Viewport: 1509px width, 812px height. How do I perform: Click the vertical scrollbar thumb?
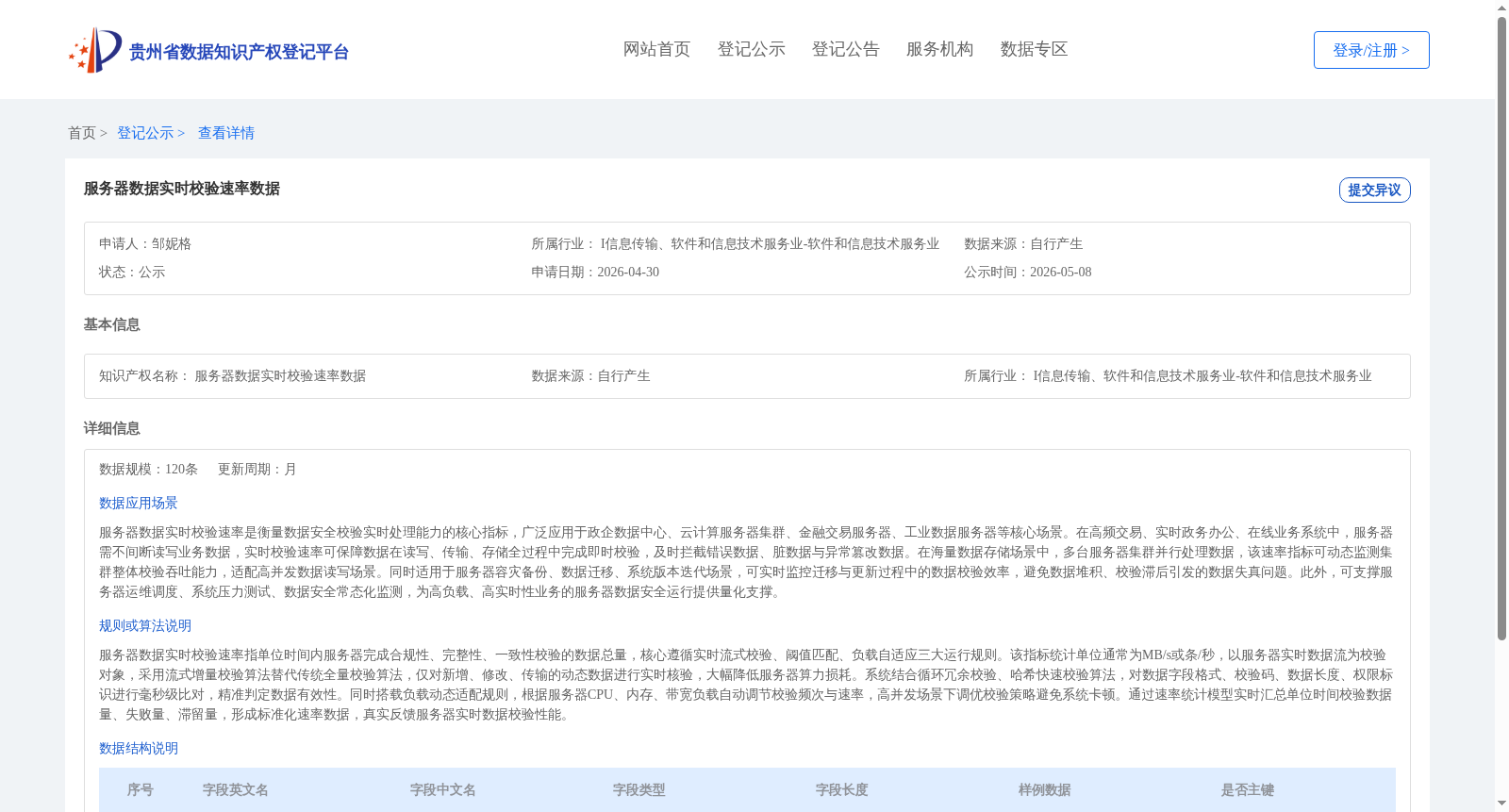[x=1501, y=329]
